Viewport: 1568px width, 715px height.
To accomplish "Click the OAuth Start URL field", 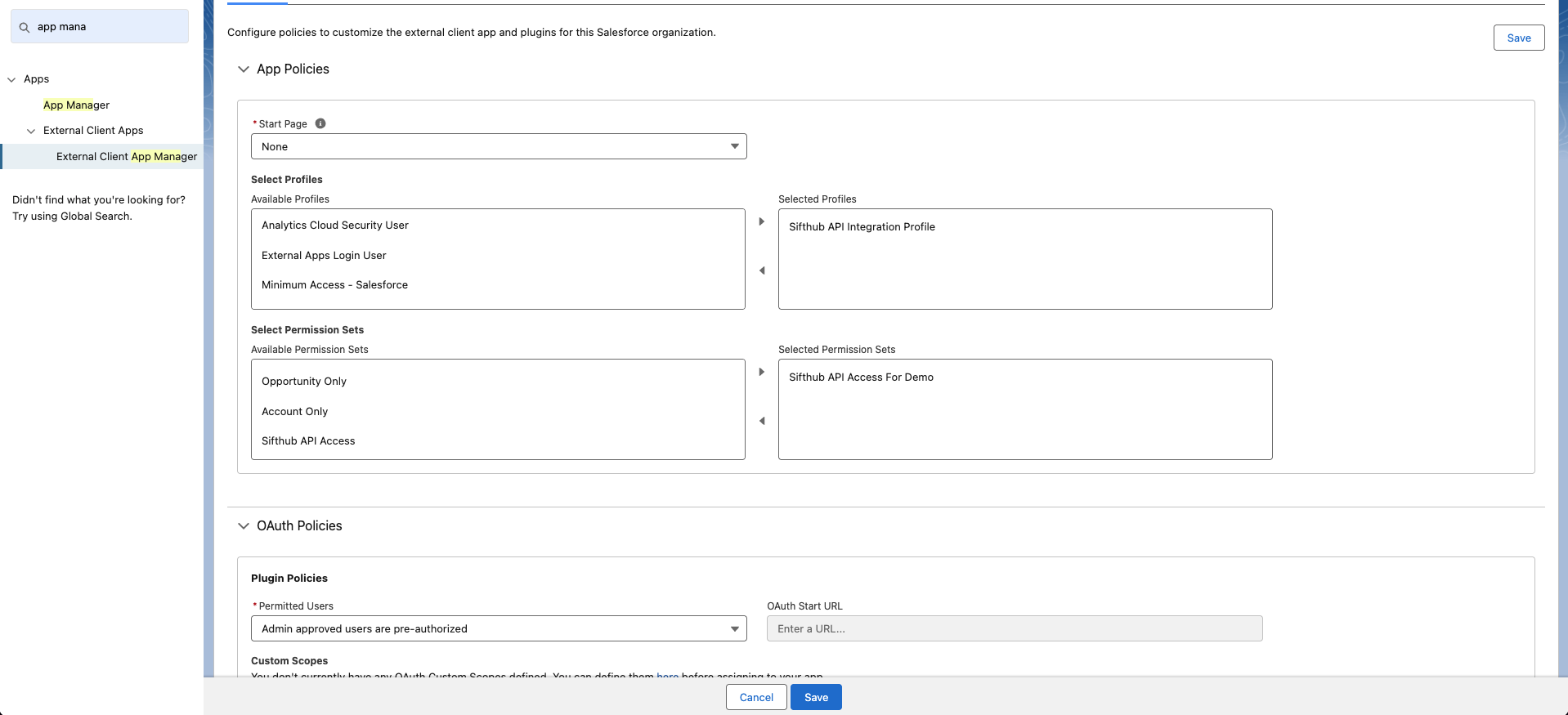I will [x=1014, y=628].
